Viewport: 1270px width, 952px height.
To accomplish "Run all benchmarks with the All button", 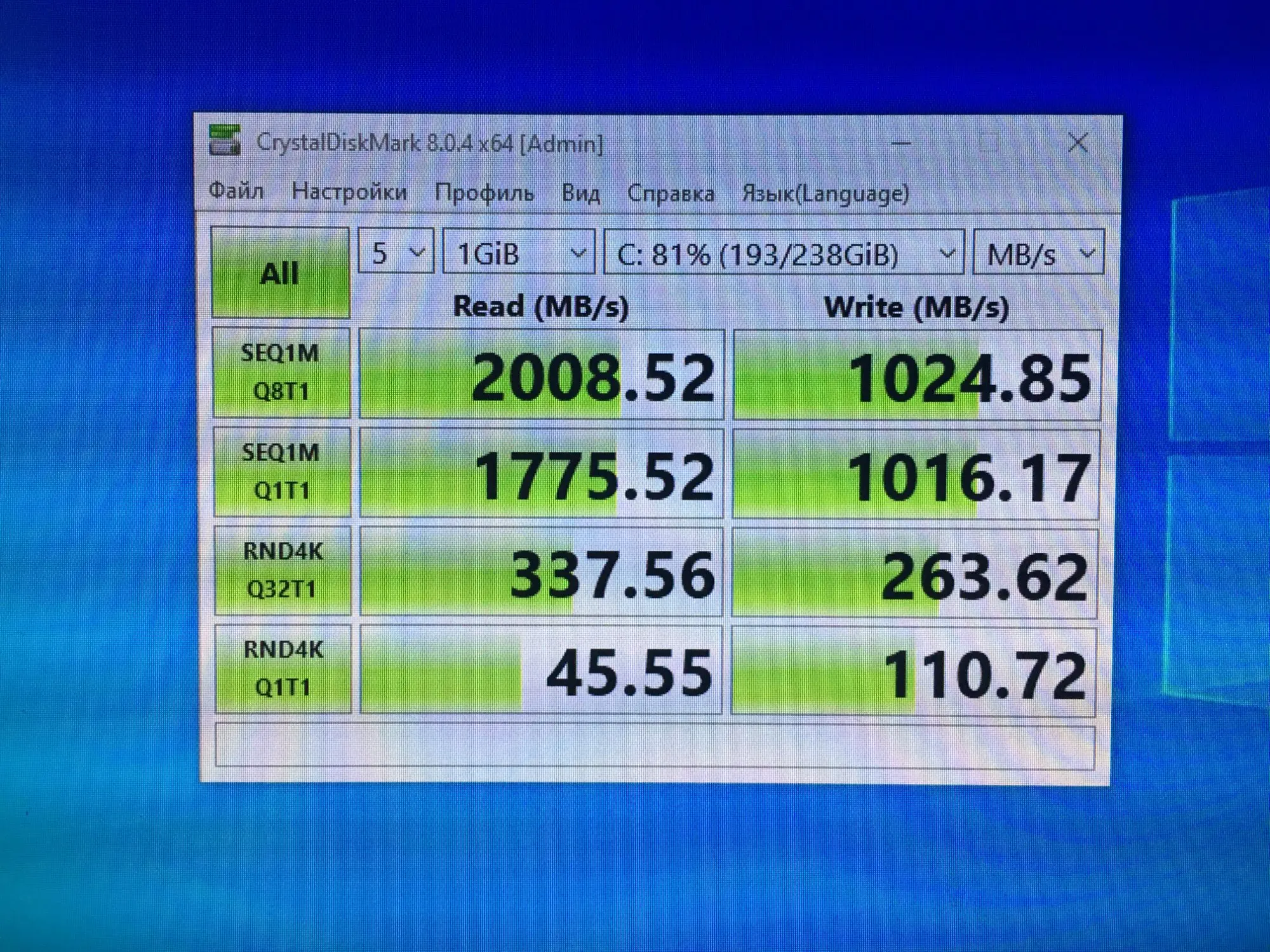I will (280, 273).
